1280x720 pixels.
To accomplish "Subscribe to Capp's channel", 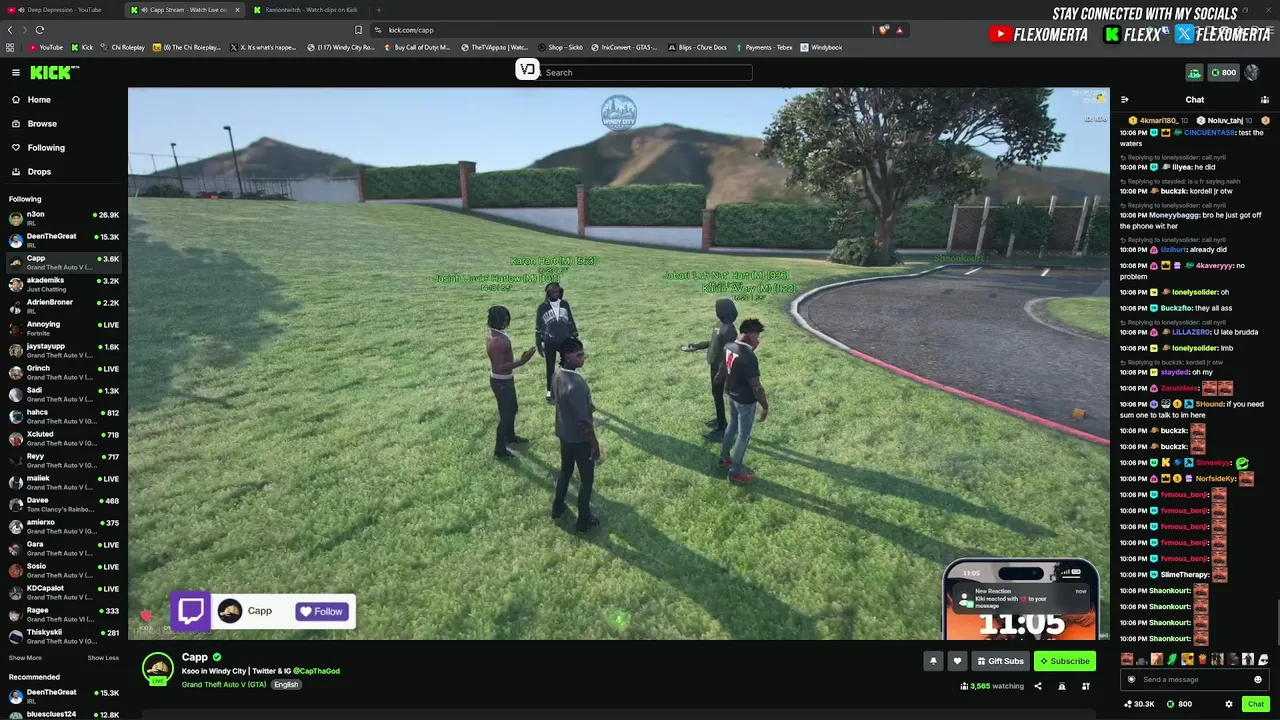I will (x=1064, y=661).
